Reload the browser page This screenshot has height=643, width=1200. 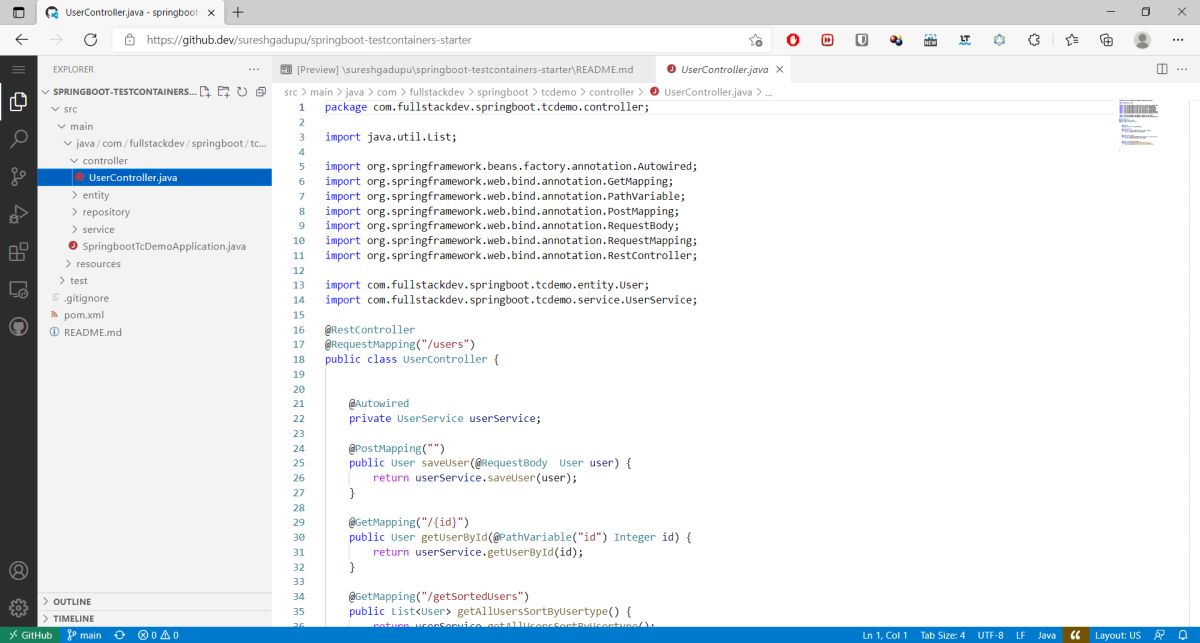click(x=90, y=40)
